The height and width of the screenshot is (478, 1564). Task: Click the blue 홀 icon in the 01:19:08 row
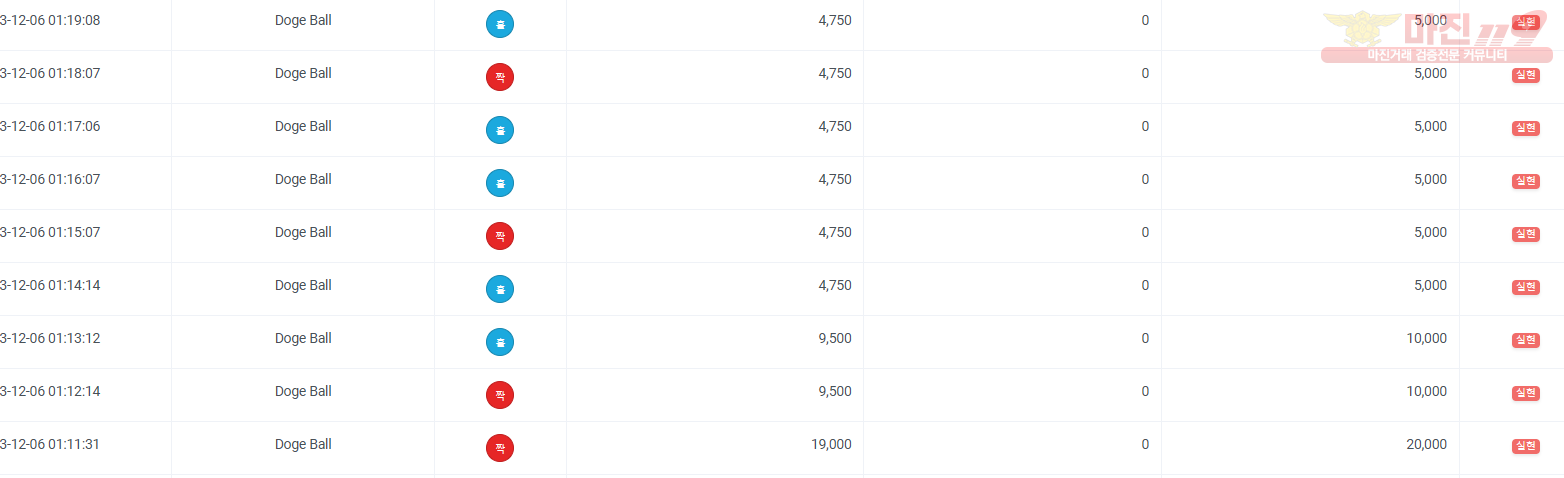tap(500, 24)
